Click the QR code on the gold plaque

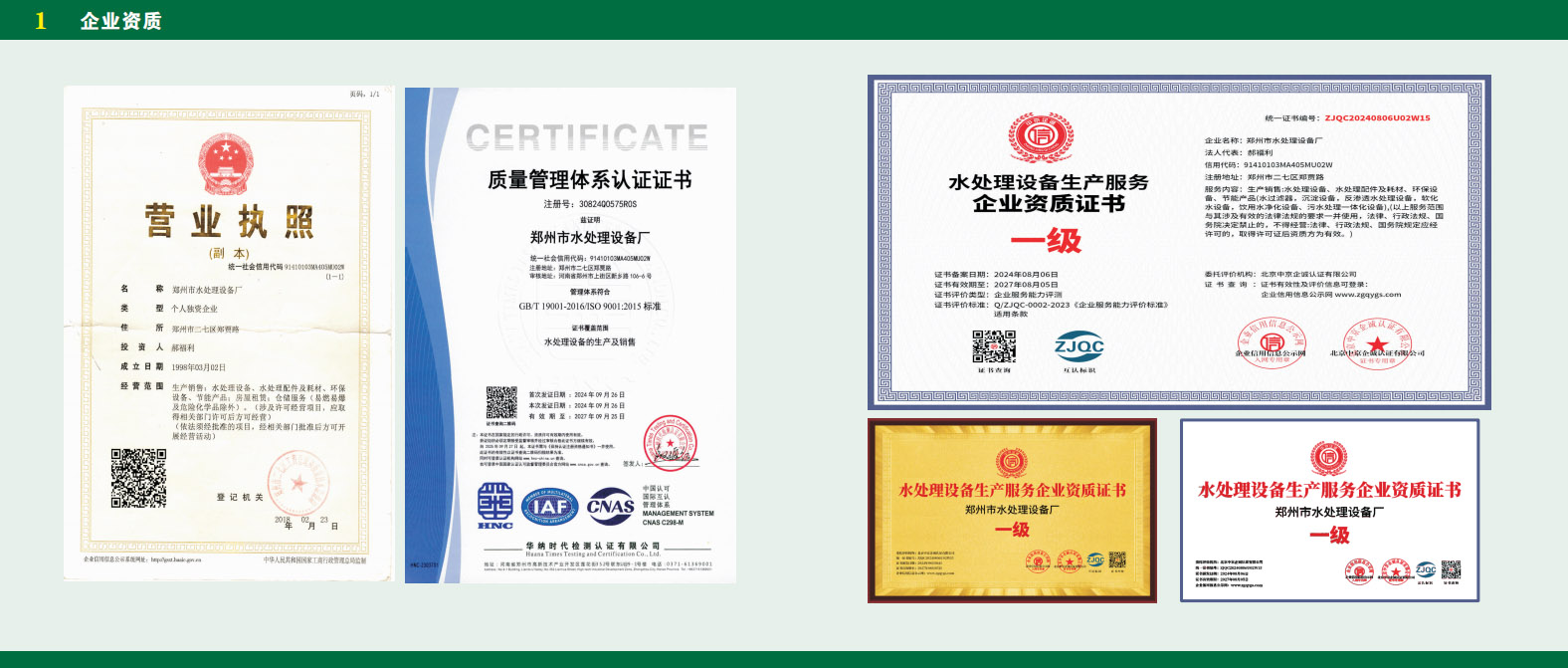[1116, 559]
